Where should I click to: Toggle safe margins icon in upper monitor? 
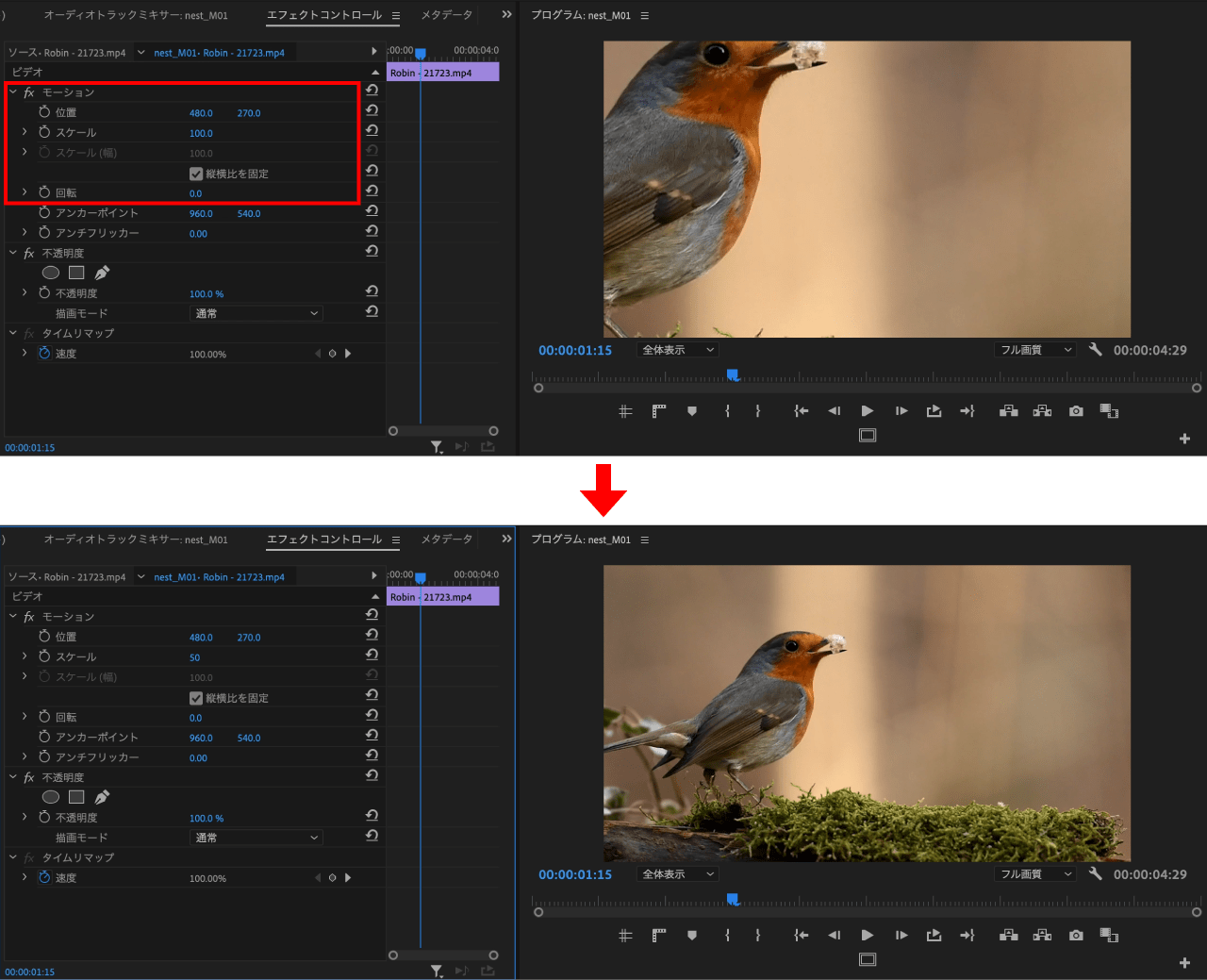tap(868, 435)
